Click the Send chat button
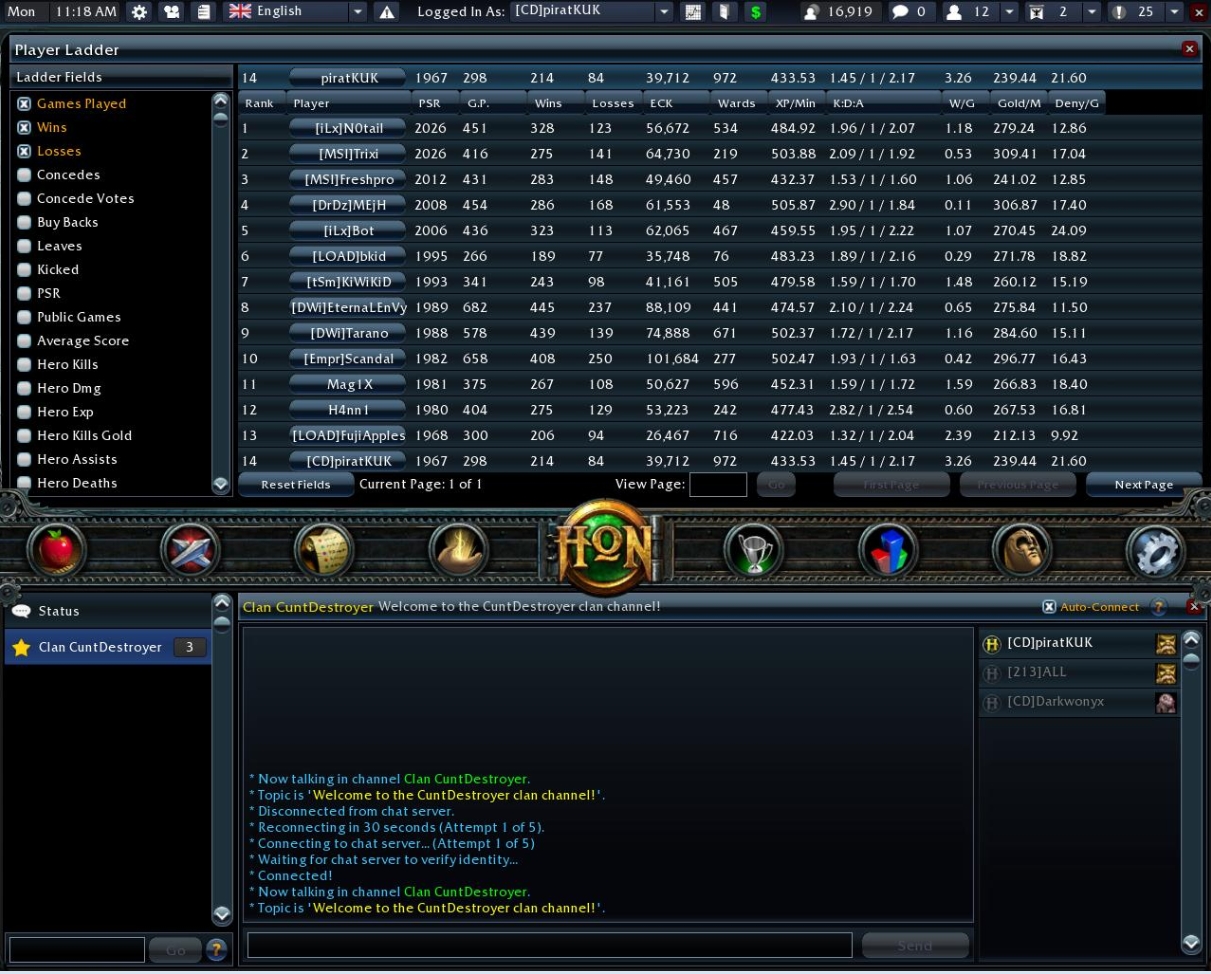This screenshot has height=974, width=1211. (x=915, y=945)
